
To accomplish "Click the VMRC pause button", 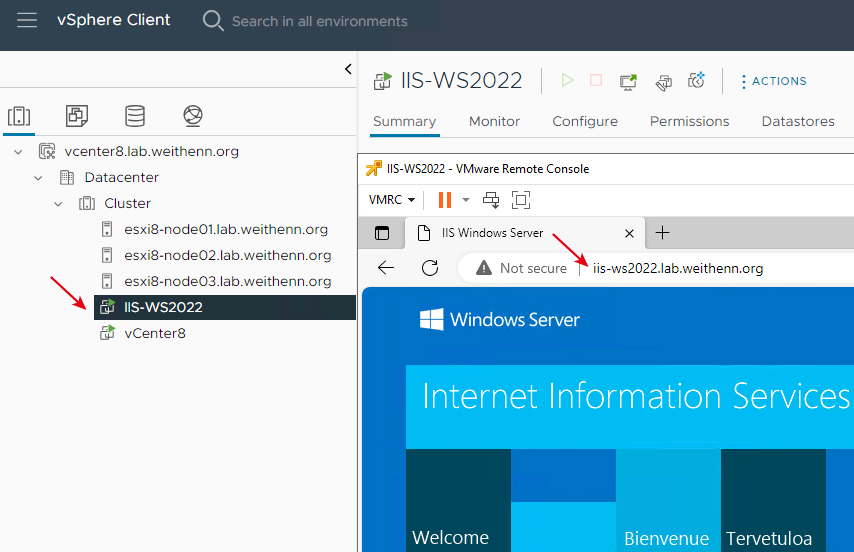I will coord(445,200).
